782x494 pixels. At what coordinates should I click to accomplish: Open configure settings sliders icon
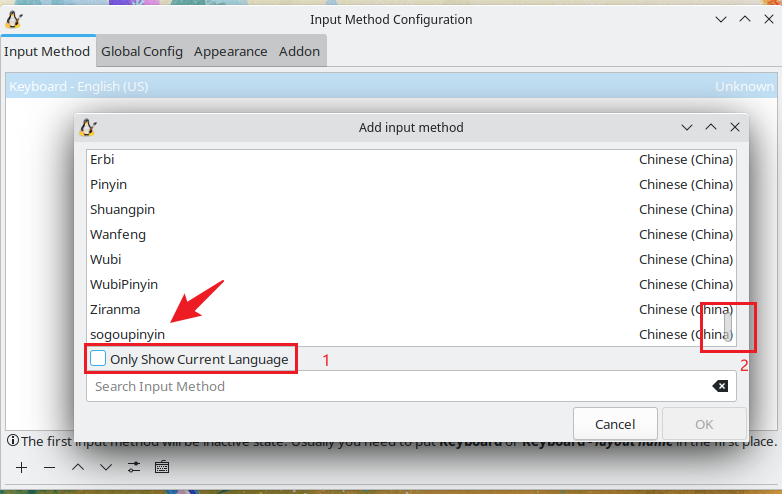click(134, 468)
